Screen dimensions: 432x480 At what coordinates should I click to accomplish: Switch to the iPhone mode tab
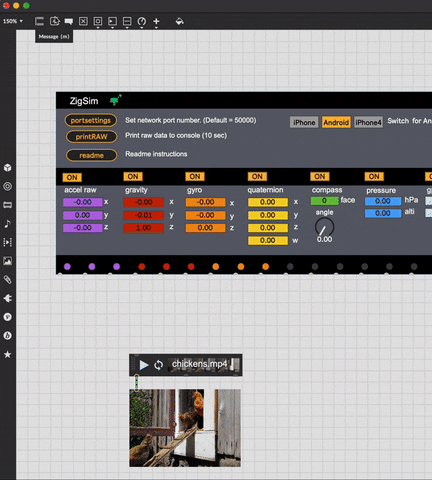pos(304,122)
